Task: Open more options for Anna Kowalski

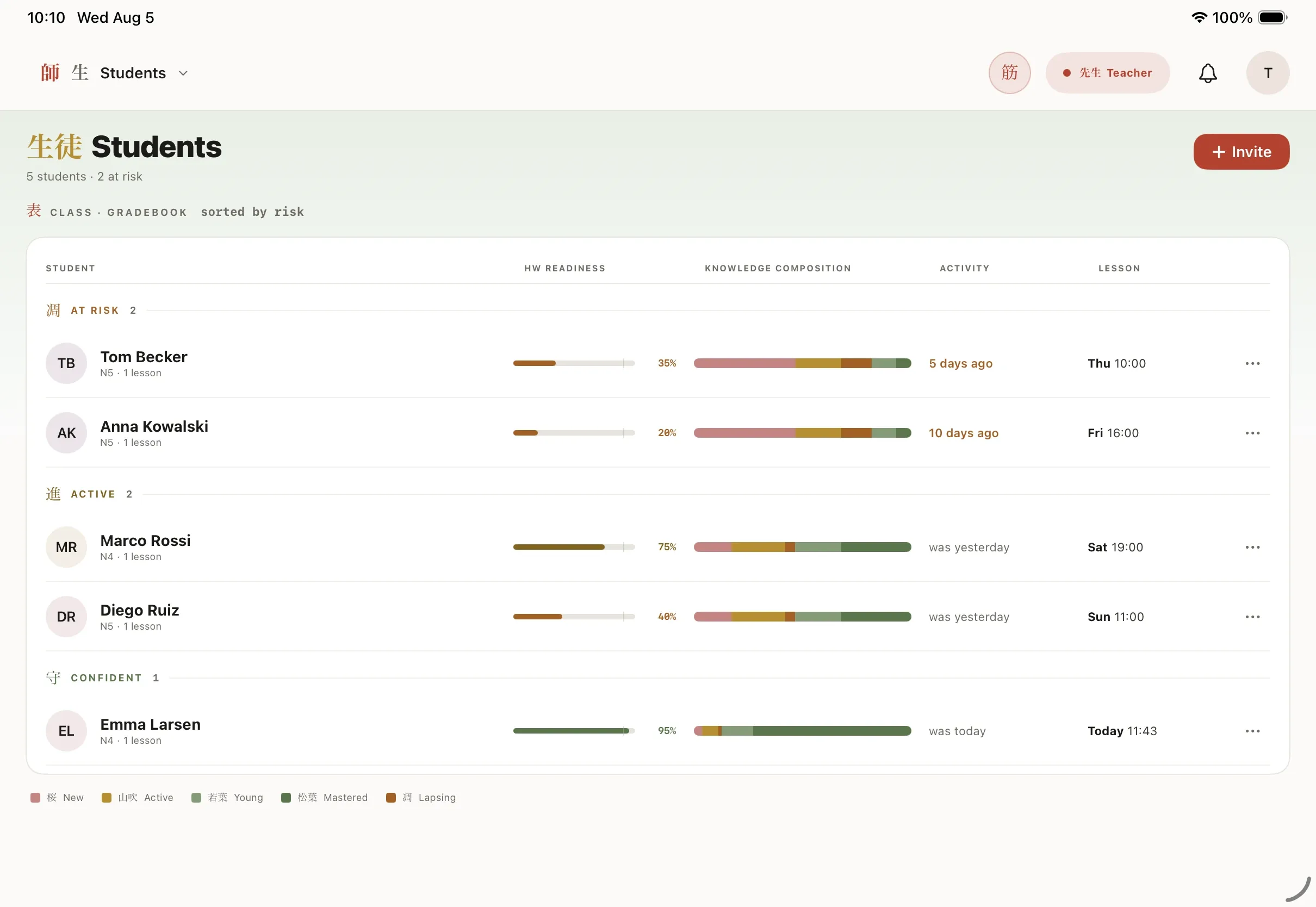Action: pyautogui.click(x=1252, y=433)
